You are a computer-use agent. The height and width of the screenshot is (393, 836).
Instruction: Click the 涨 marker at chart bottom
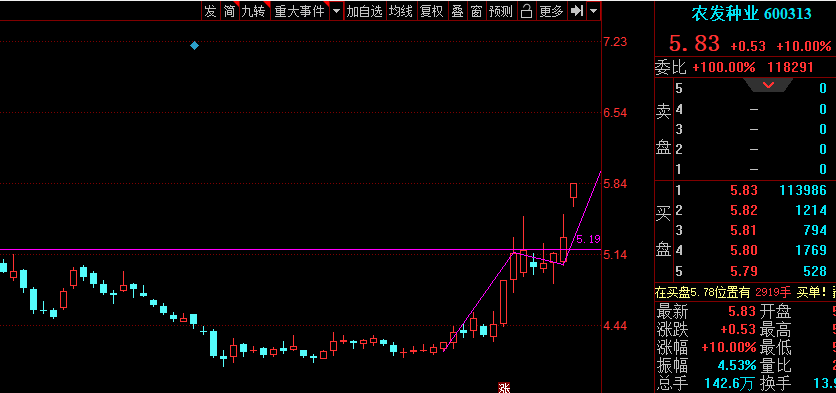click(504, 388)
